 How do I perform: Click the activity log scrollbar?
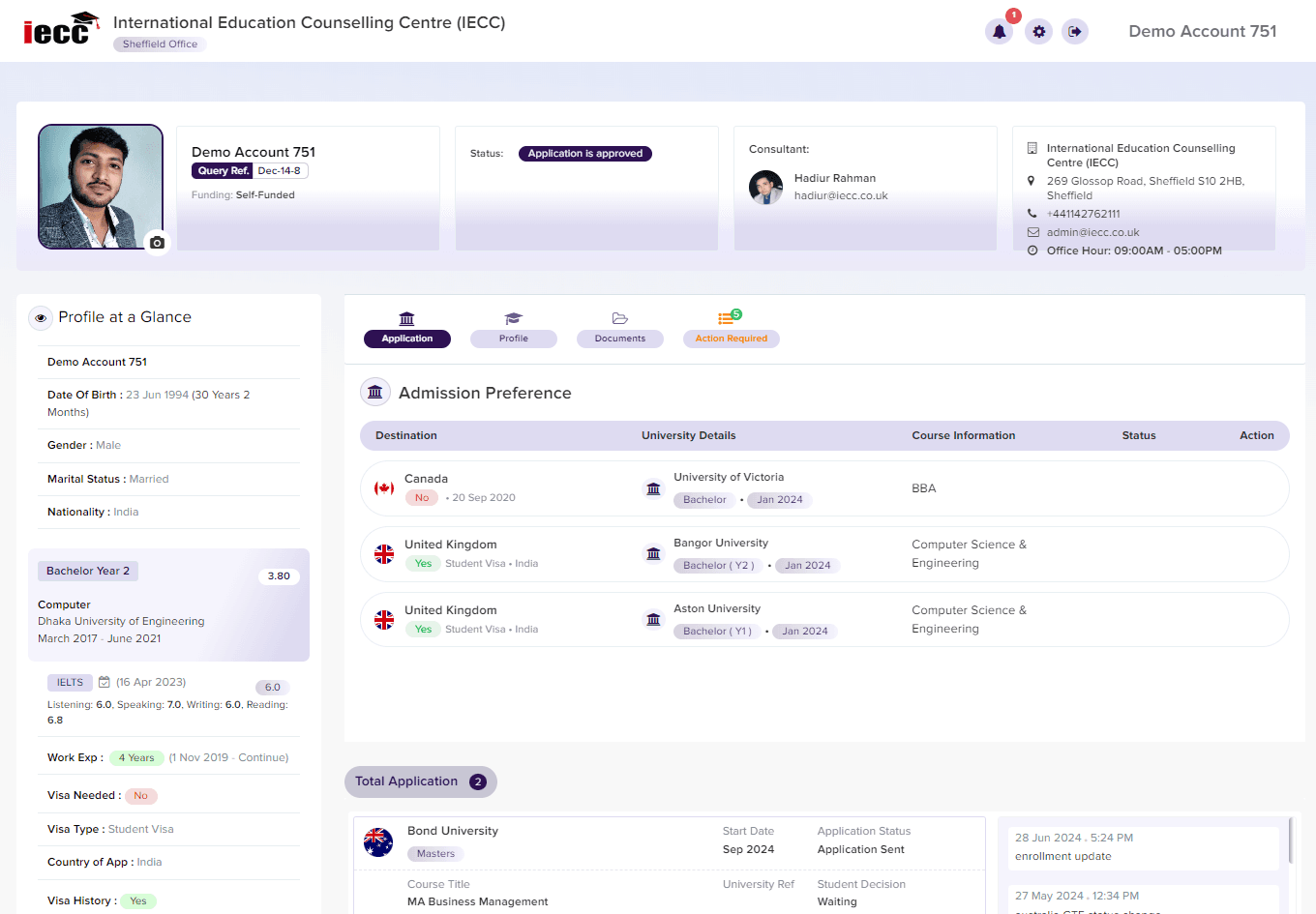1291,840
